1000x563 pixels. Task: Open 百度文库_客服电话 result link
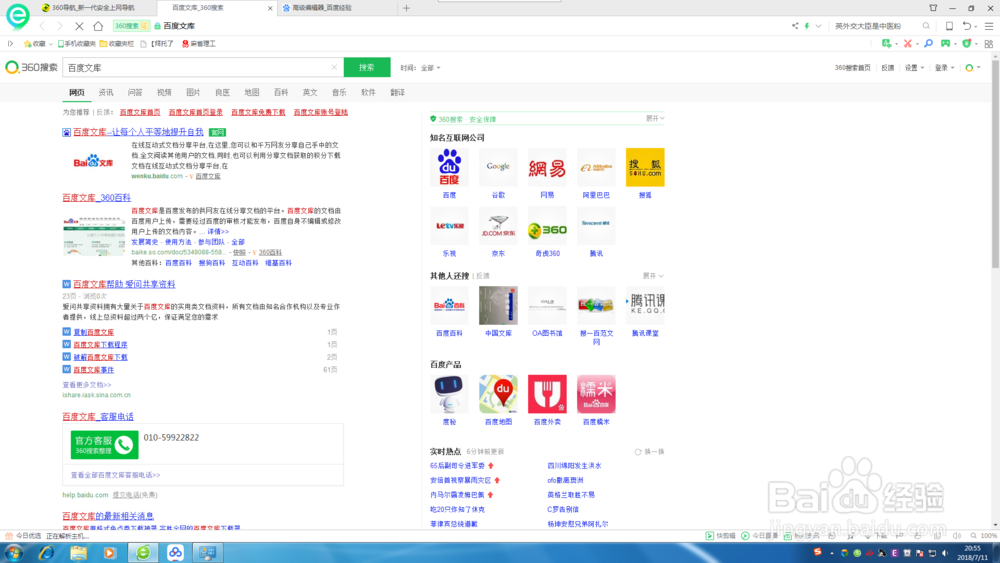tap(98, 416)
